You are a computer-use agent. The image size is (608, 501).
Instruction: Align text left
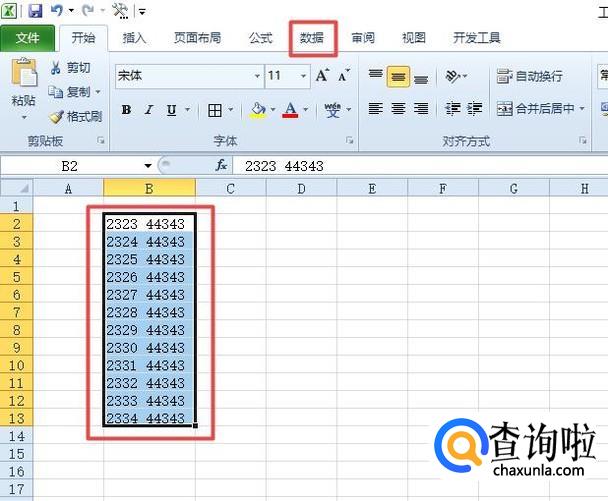(375, 109)
